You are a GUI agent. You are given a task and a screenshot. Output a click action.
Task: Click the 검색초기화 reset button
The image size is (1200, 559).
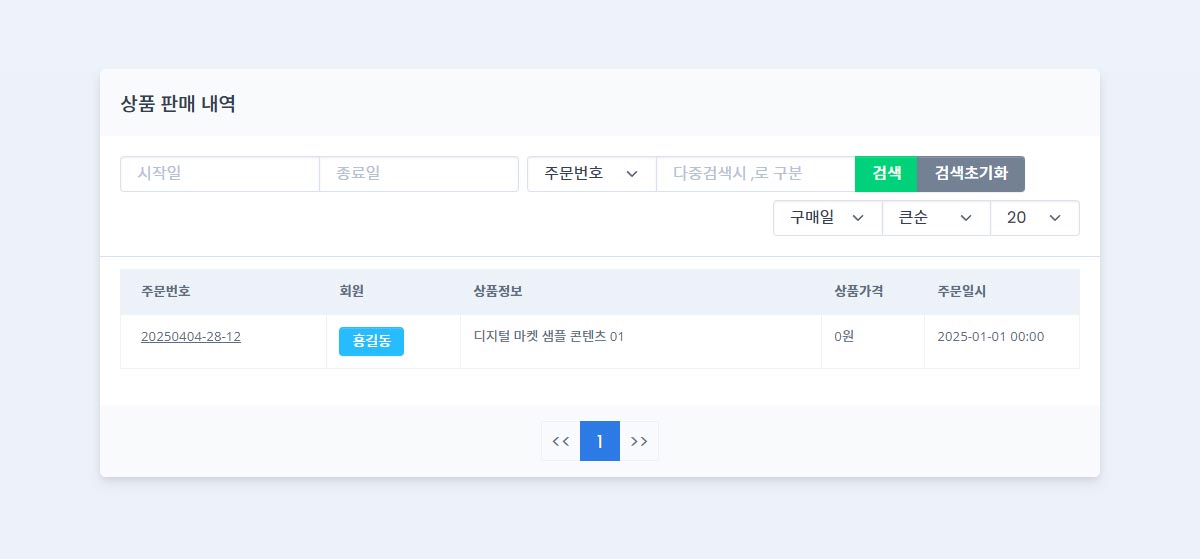point(971,174)
